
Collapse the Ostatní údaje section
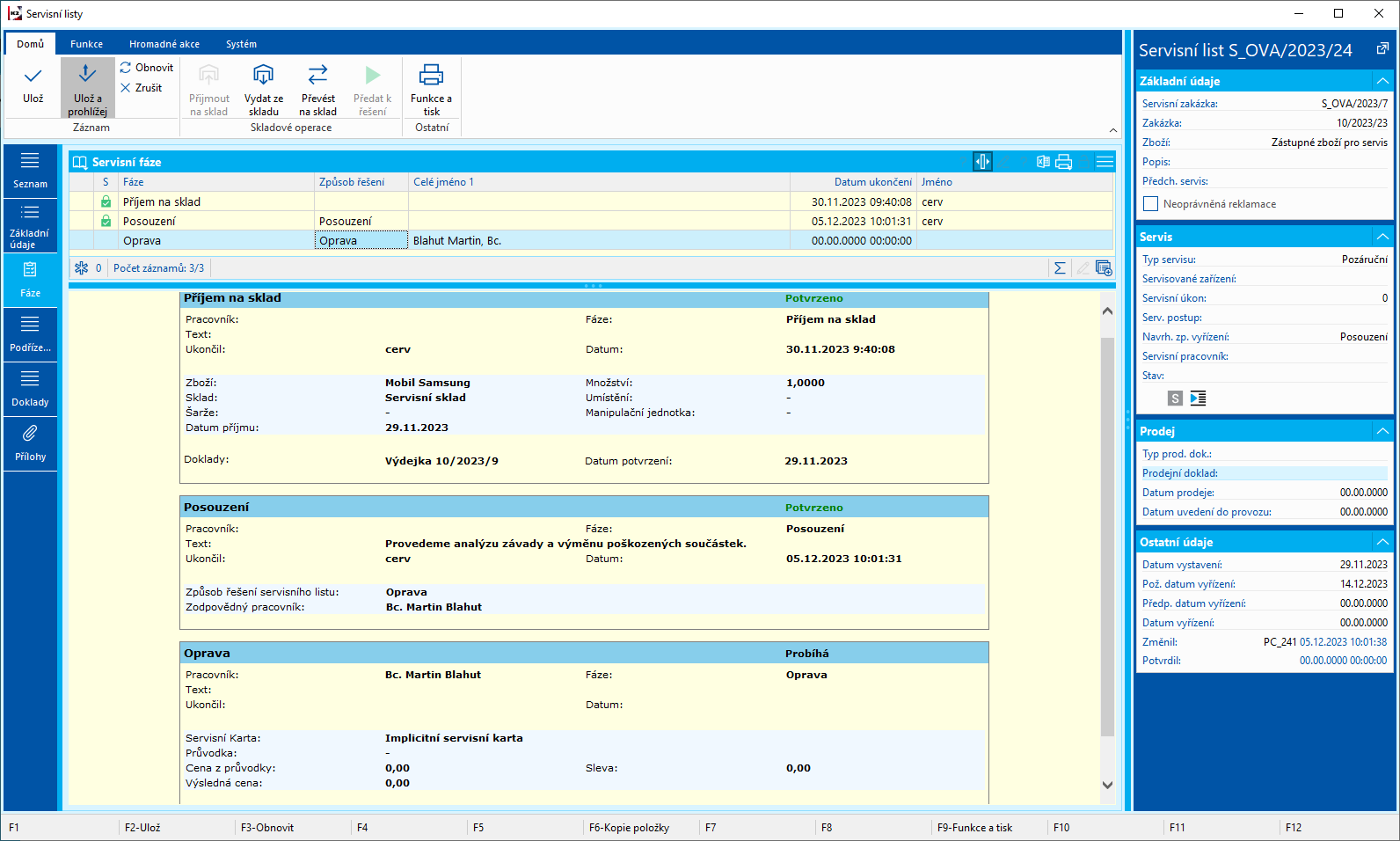1382,542
